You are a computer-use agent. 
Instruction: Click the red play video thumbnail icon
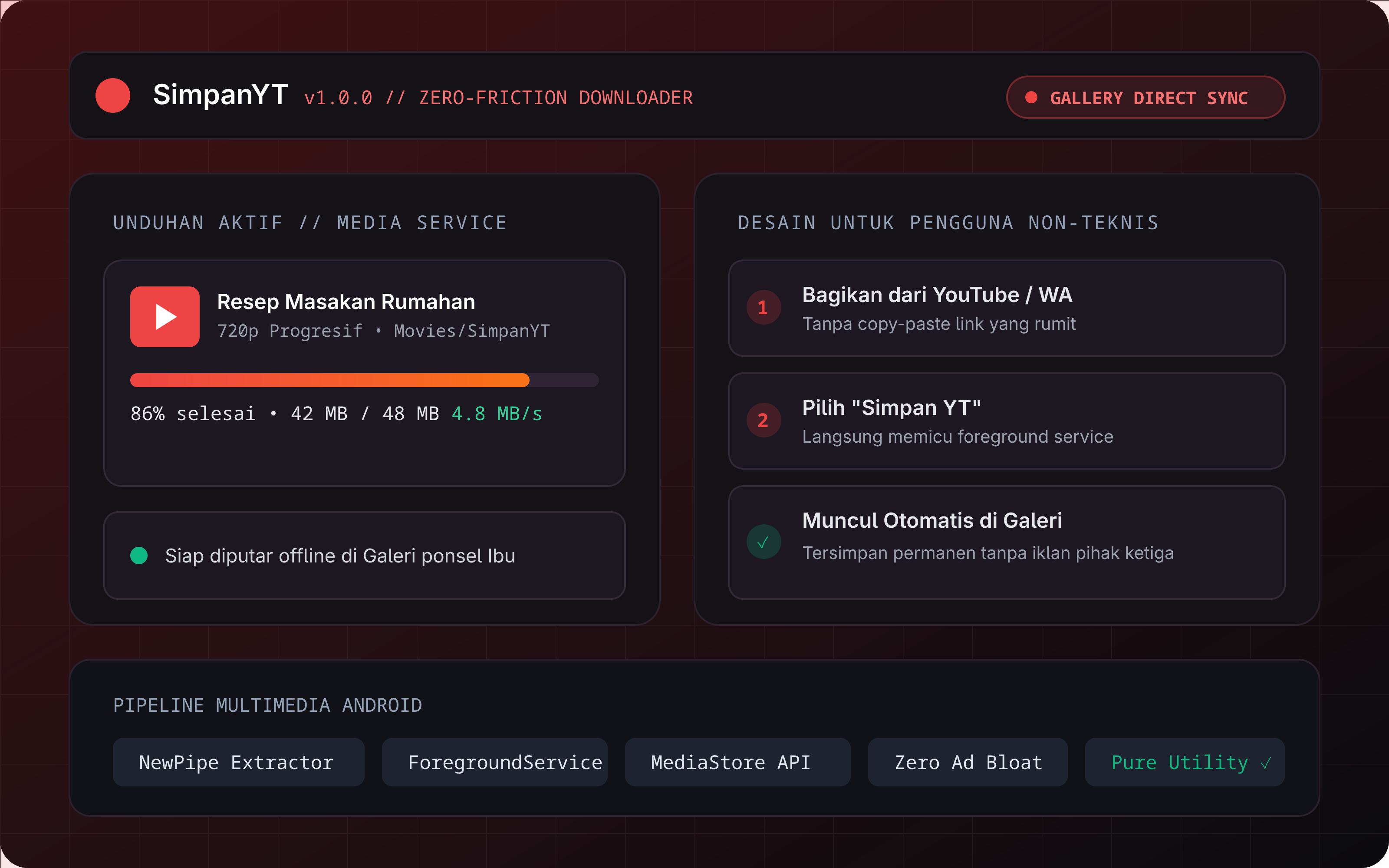coord(165,316)
